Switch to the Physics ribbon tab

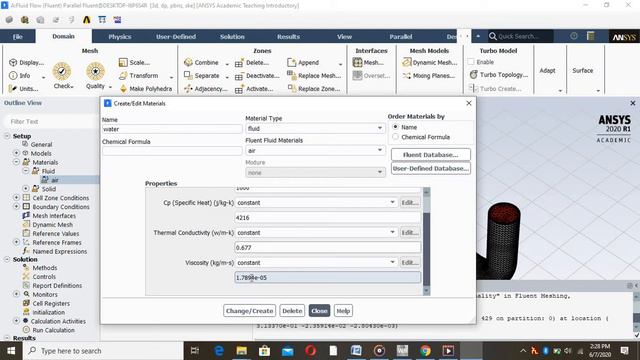pyautogui.click(x=120, y=36)
